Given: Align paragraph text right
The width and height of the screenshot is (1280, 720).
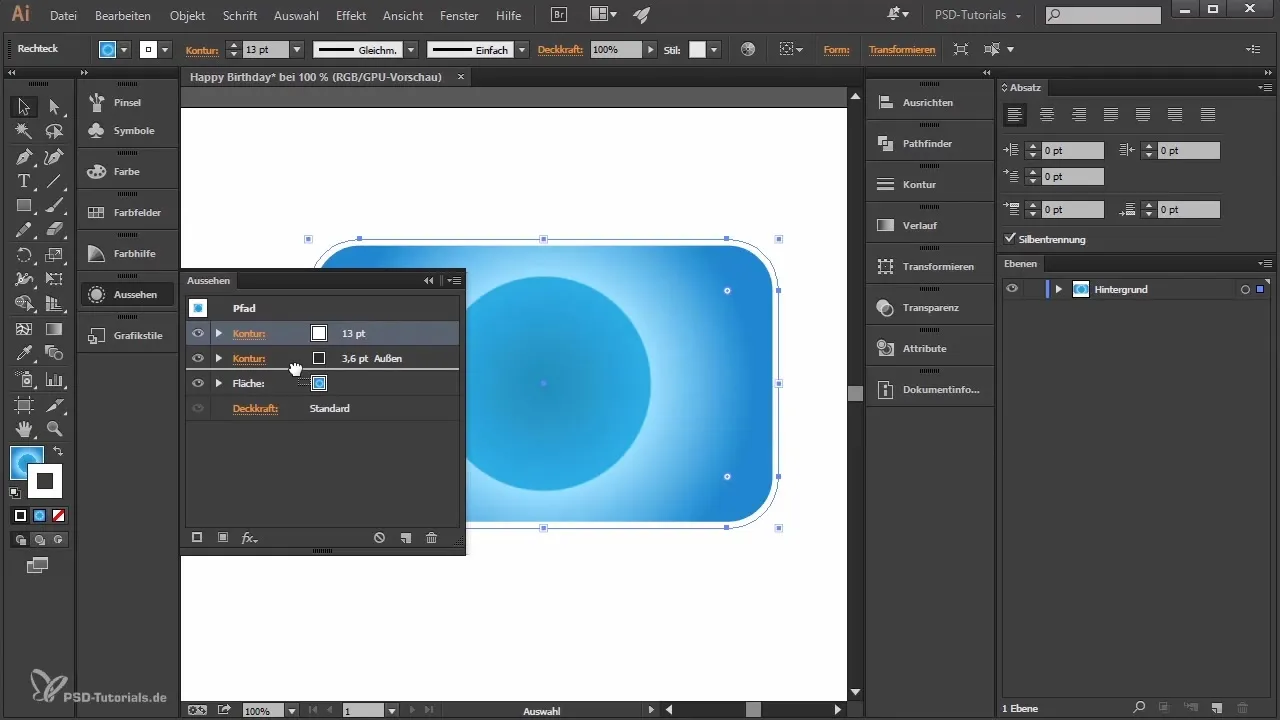Looking at the screenshot, I should tap(1079, 115).
